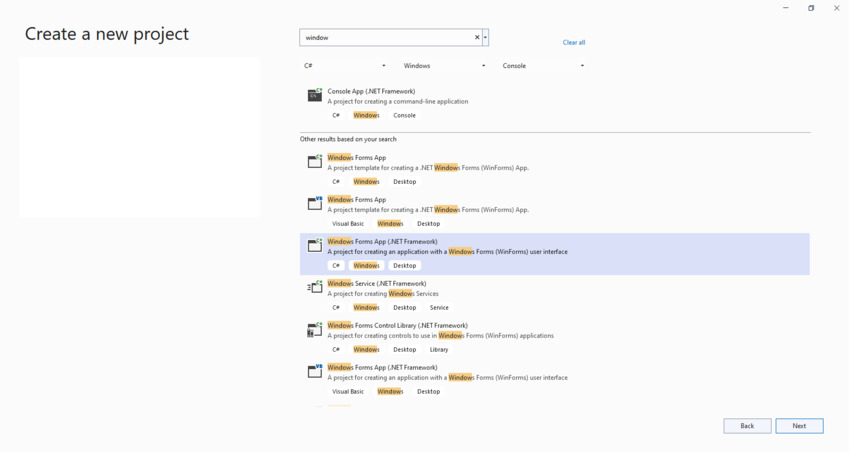Click the Next button
The image size is (849, 452).
[799, 426]
